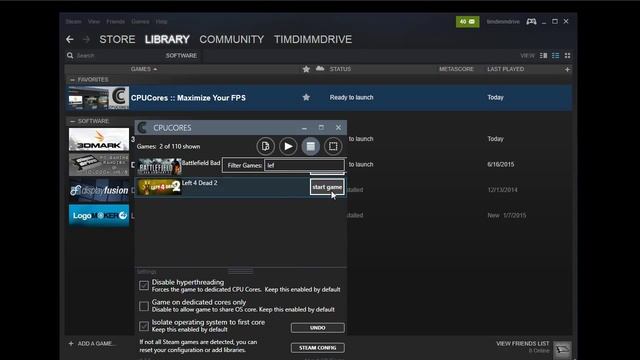Image resolution: width=640 pixels, height=360 pixels.
Task: Click the highlighted list-window icon in CPUCores toolbar
Action: pyautogui.click(x=311, y=146)
